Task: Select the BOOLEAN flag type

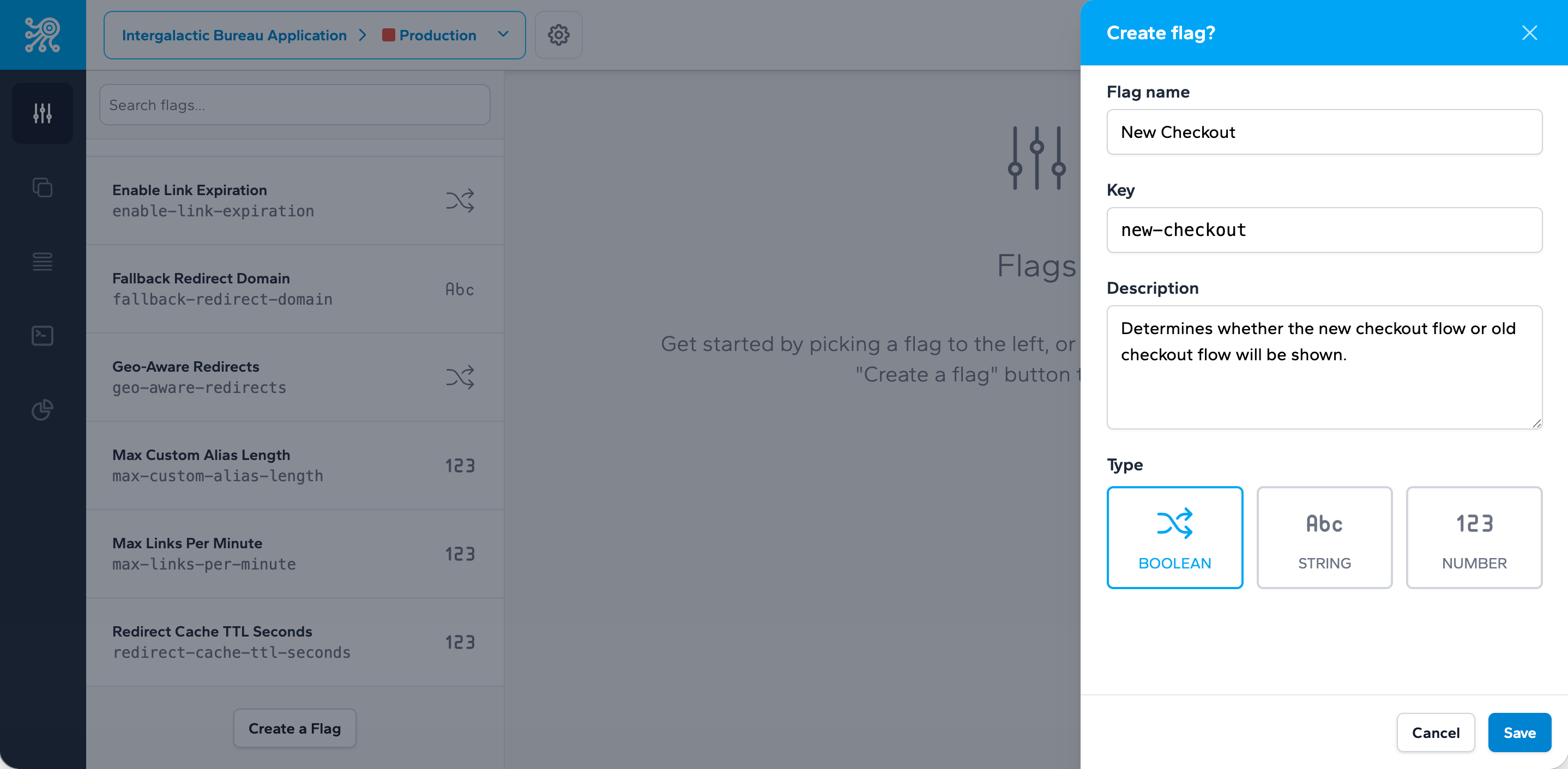Action: tap(1175, 538)
